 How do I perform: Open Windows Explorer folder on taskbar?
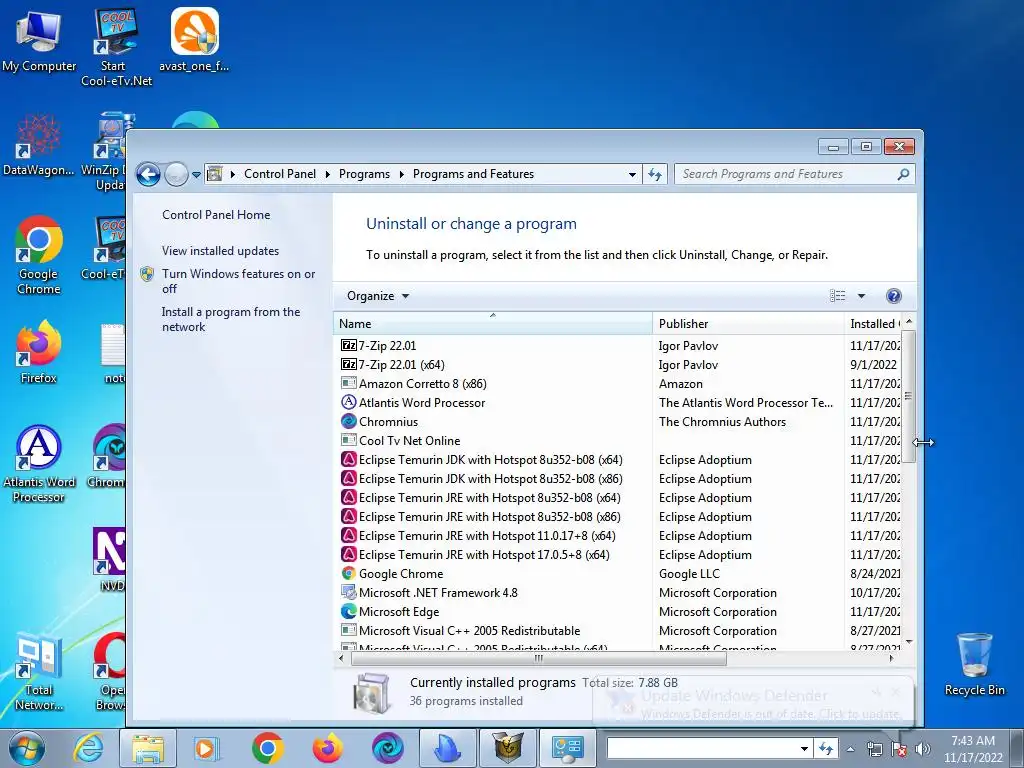148,748
